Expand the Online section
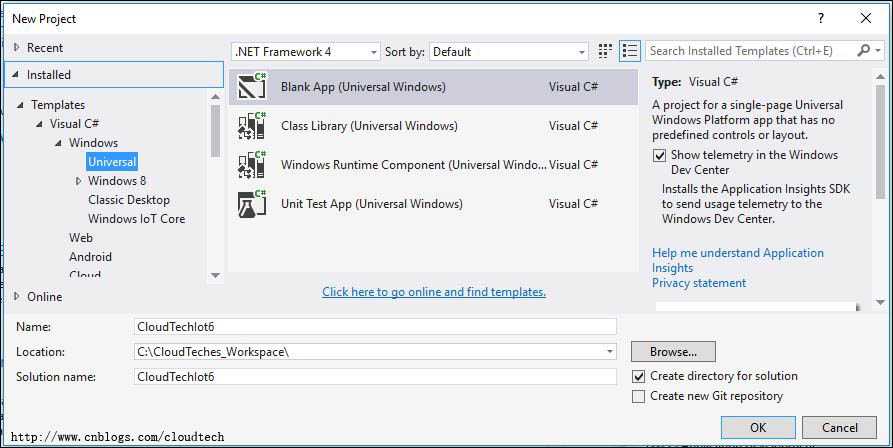Image resolution: width=893 pixels, height=448 pixels. (x=17, y=297)
